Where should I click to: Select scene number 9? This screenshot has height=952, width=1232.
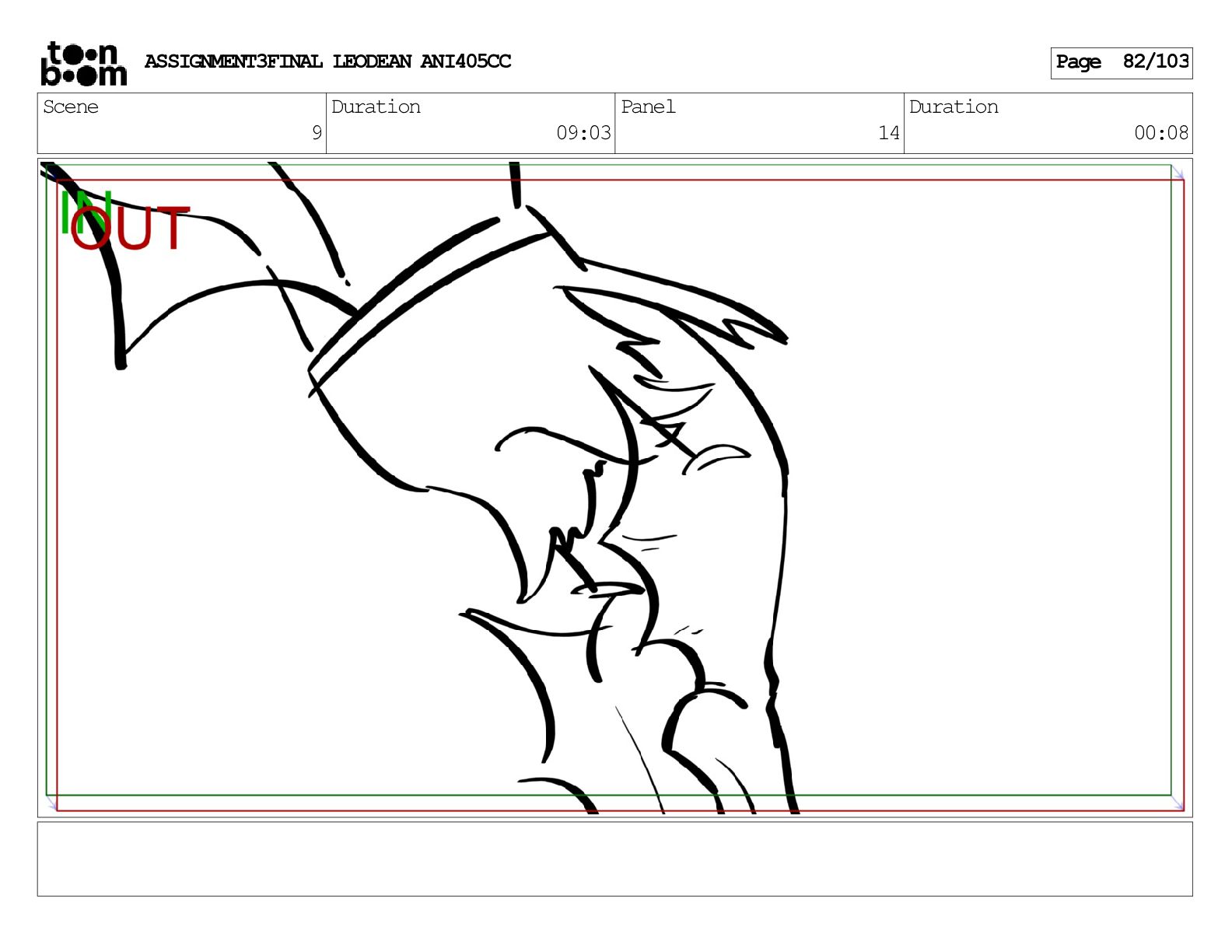pos(317,133)
